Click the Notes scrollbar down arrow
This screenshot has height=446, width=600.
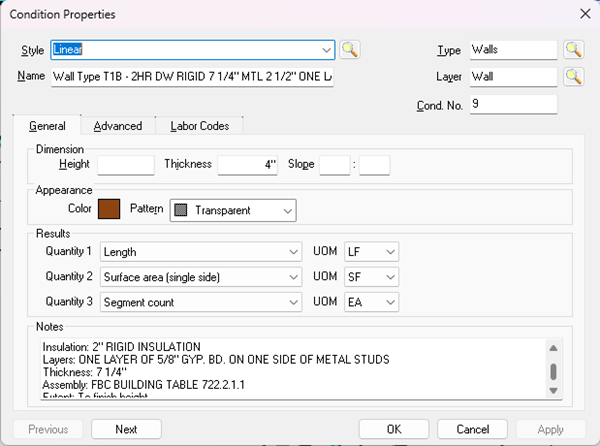(x=553, y=391)
